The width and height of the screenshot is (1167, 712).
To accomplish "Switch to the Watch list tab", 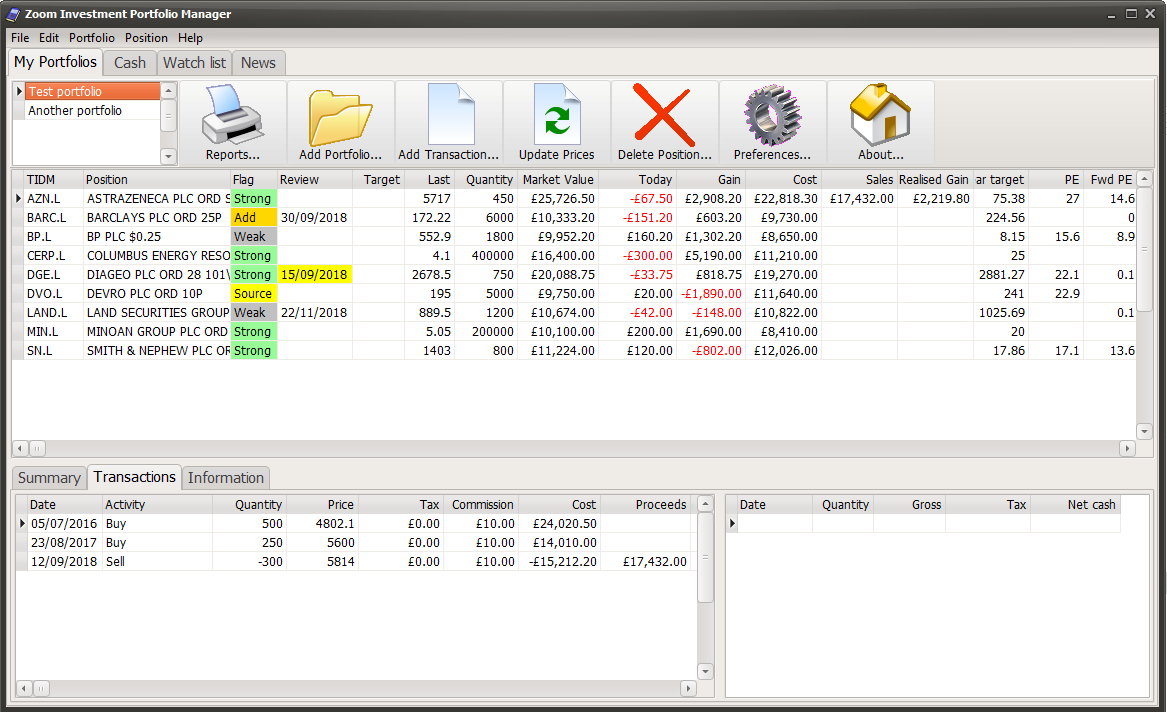I will 193,62.
